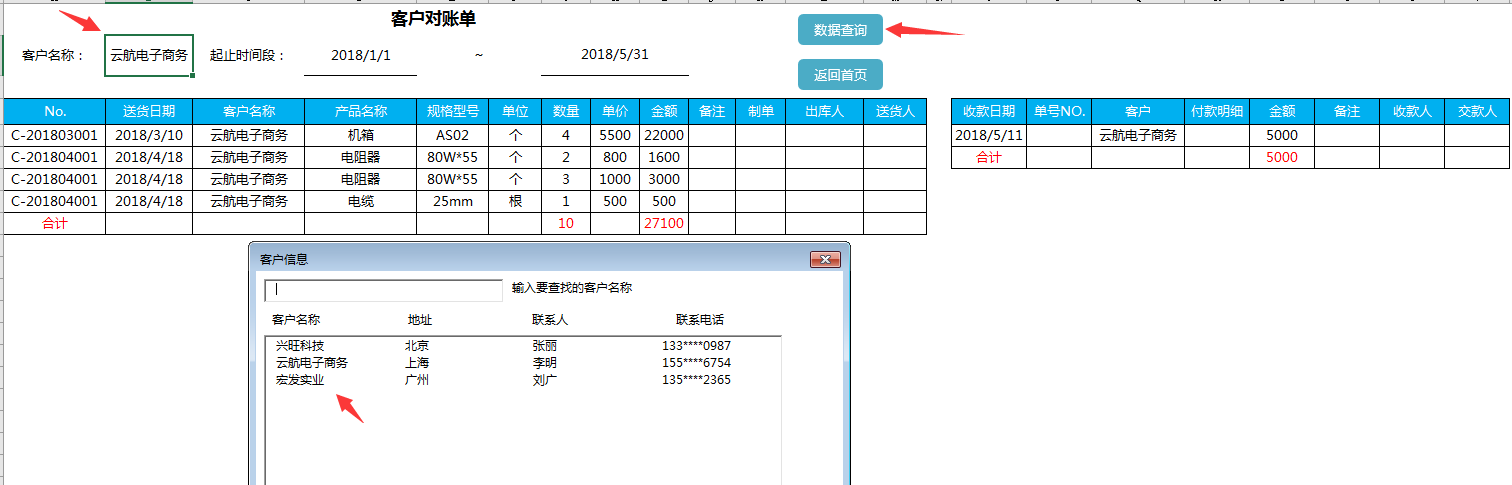
Task: Select 合计 in the payment table
Action: [x=989, y=157]
